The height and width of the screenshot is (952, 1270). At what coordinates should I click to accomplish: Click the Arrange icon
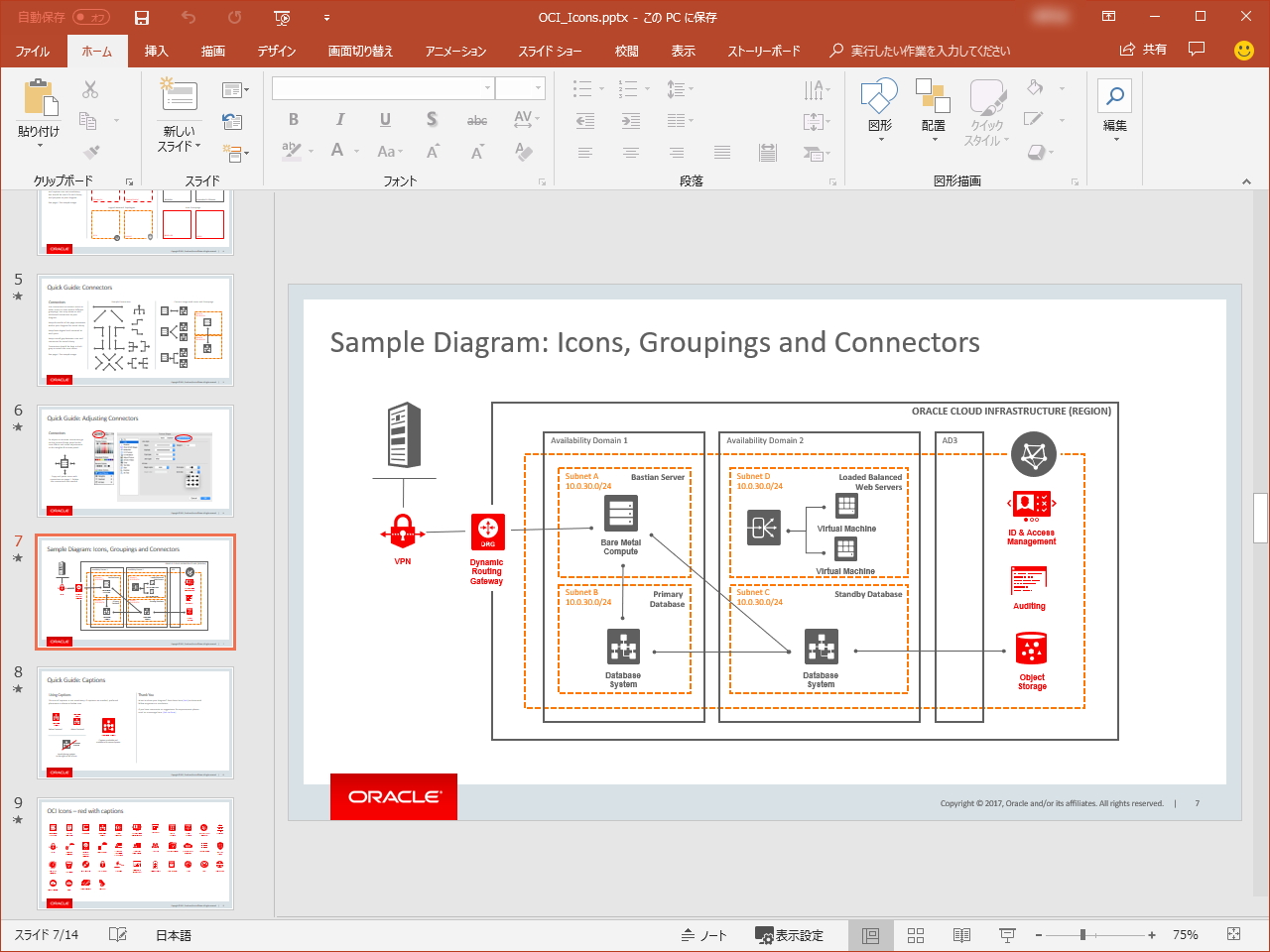[933, 97]
